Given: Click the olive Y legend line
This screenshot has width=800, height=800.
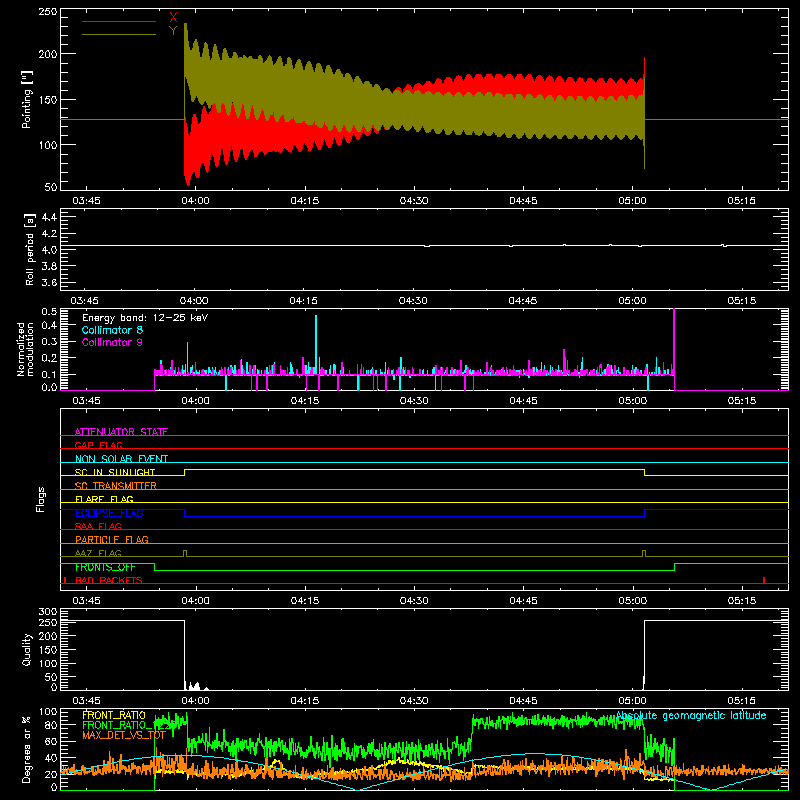Looking at the screenshot, I should click(119, 35).
